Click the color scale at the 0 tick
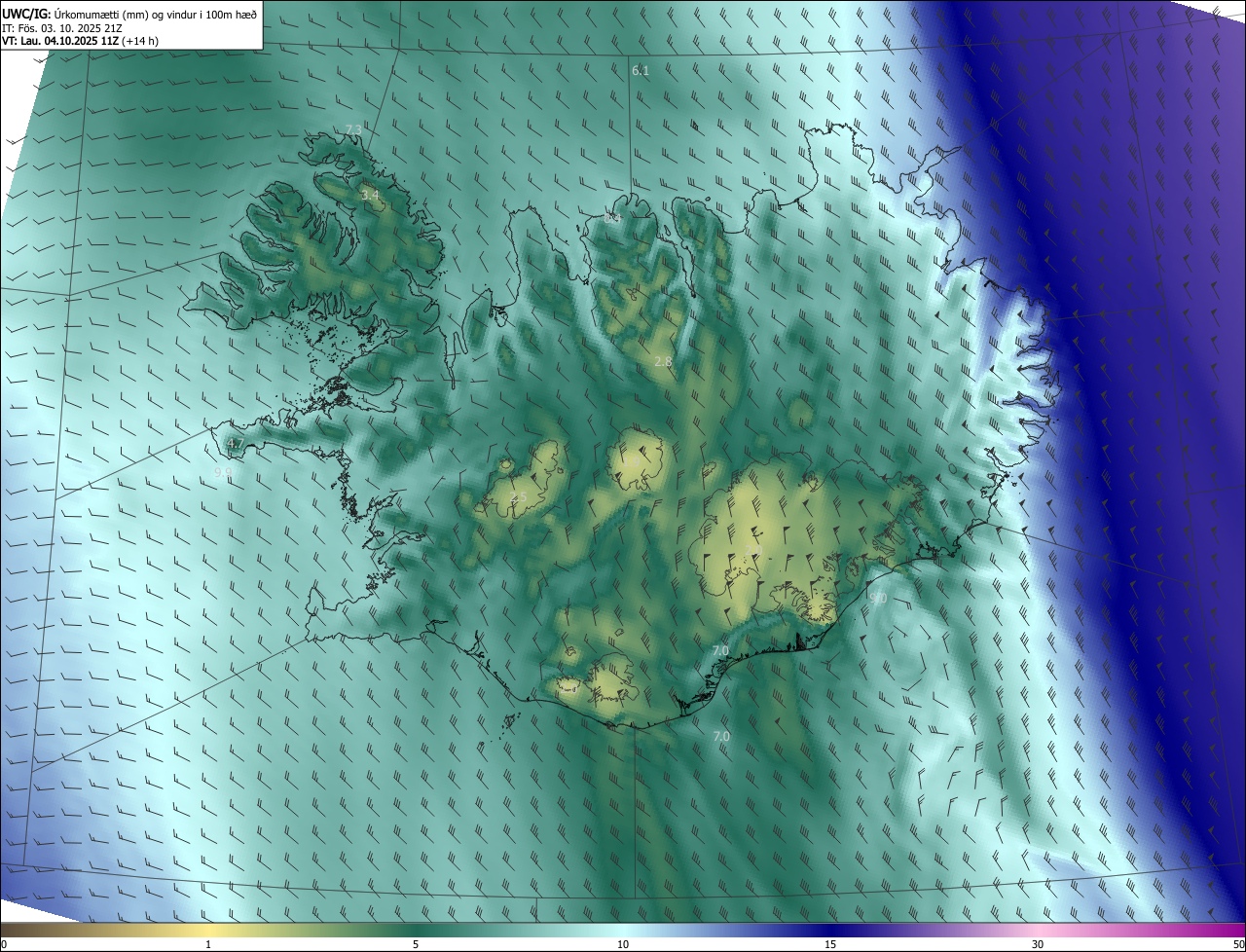The height and width of the screenshot is (952, 1246). pyautogui.click(x=3, y=944)
